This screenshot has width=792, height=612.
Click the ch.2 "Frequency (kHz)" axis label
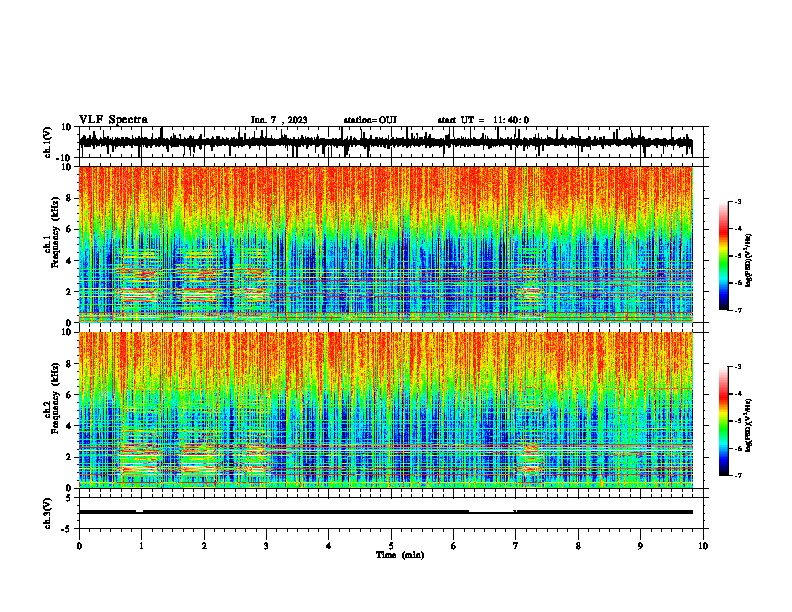[x=56, y=398]
